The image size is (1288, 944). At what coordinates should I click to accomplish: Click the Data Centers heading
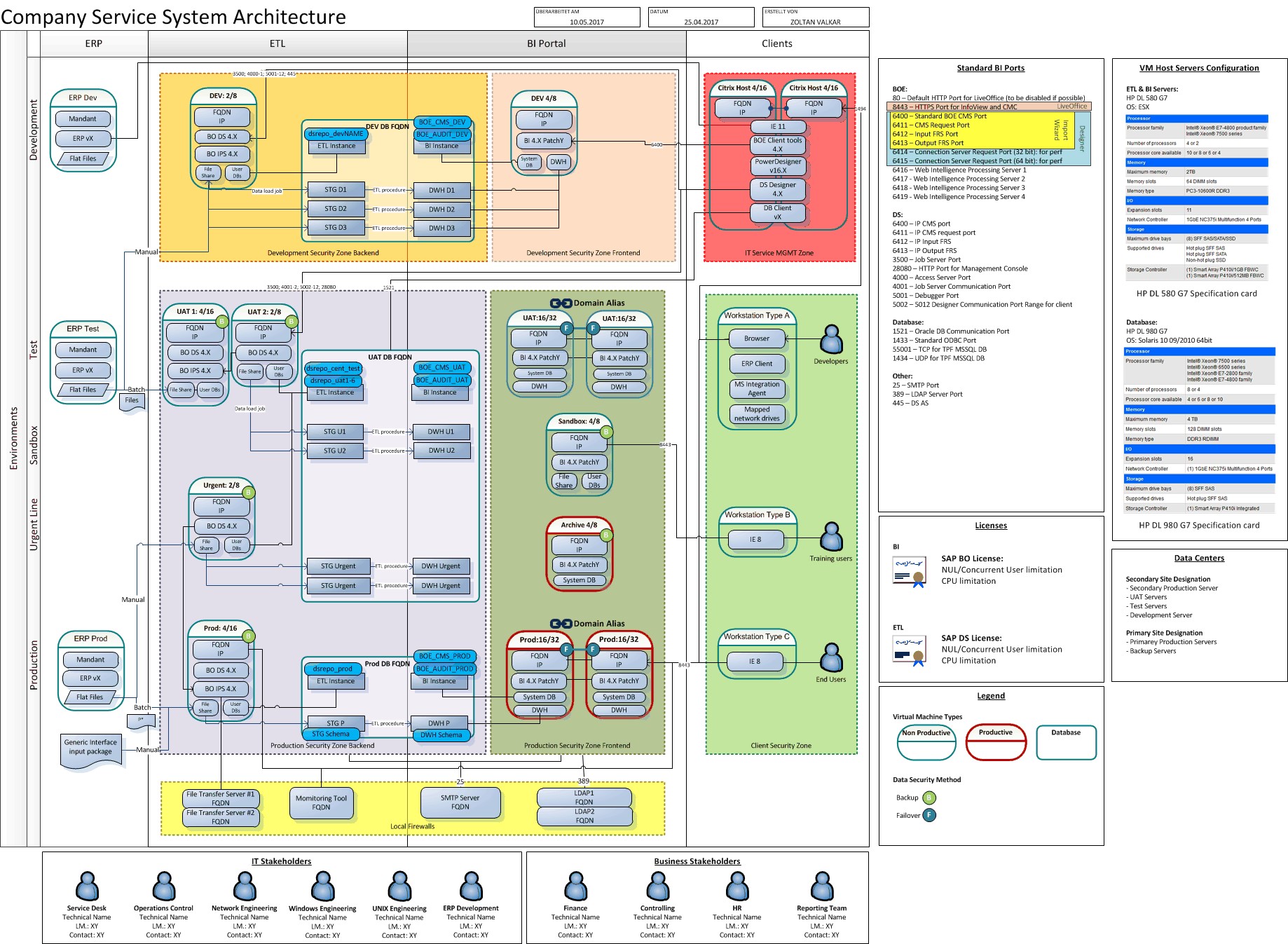click(1199, 558)
